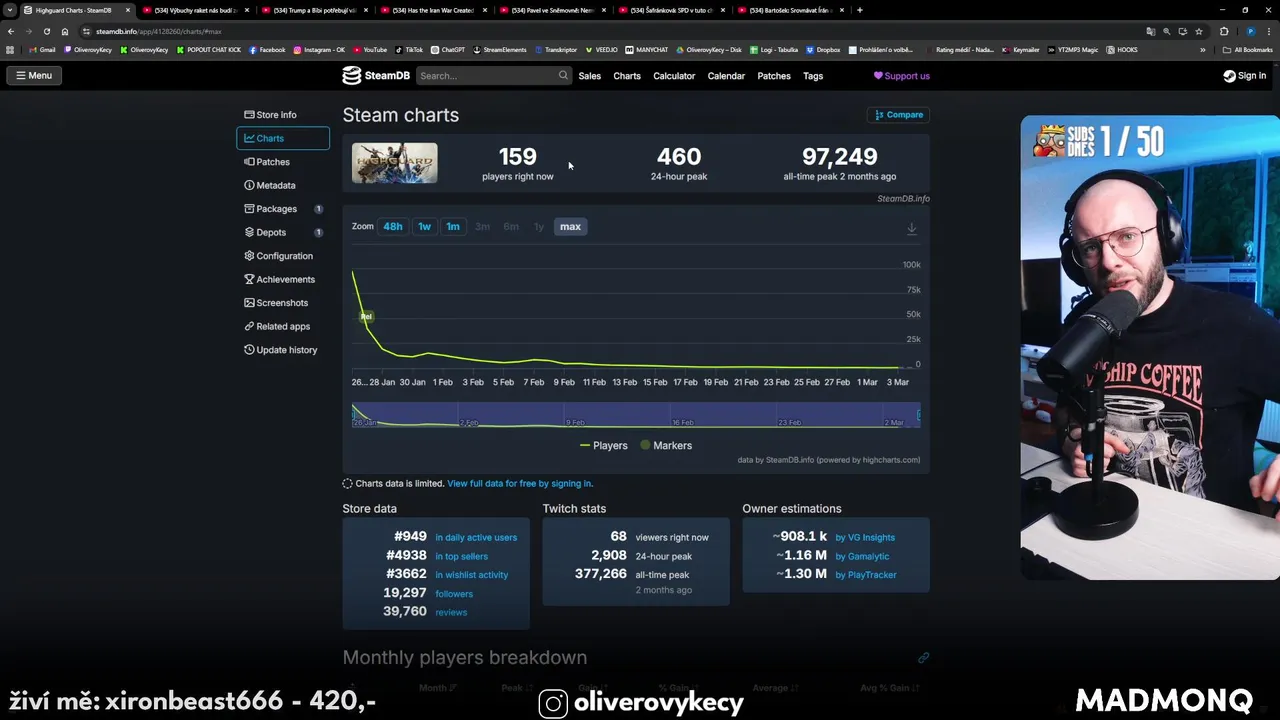
Task: Select Screenshots in sidebar
Action: coord(283,303)
